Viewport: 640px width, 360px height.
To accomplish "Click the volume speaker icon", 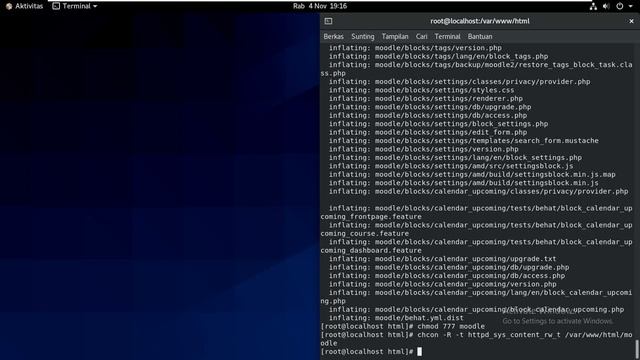I will coord(606,6).
